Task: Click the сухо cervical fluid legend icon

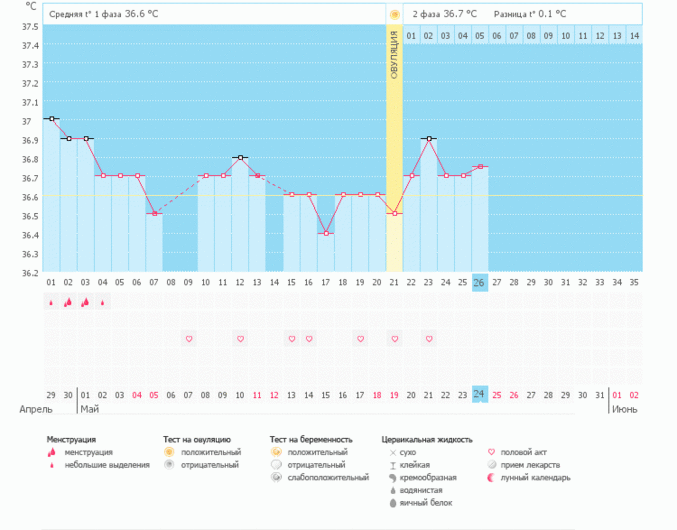Action: click(392, 452)
